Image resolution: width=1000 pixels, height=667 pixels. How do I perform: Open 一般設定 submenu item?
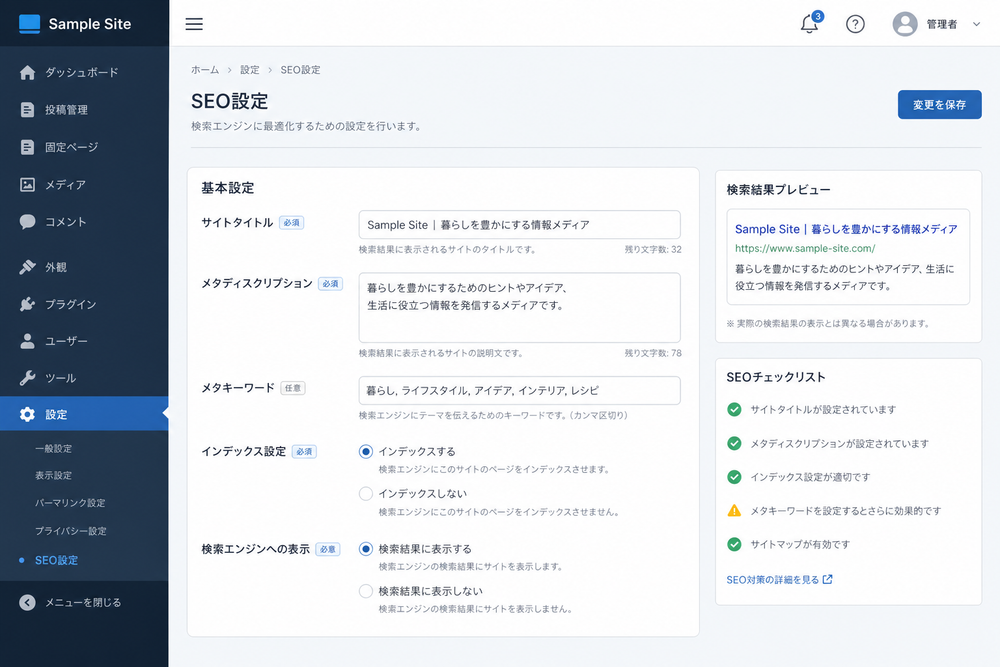click(54, 449)
